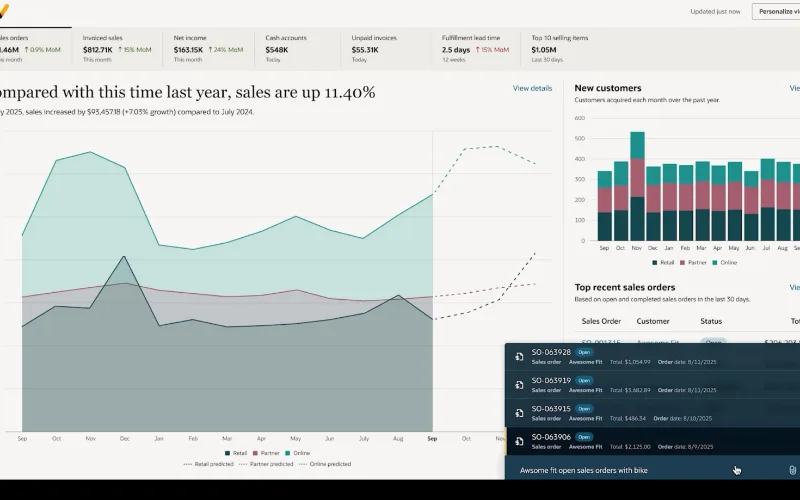Click the paperclip attachment icon in search bar

point(792,470)
